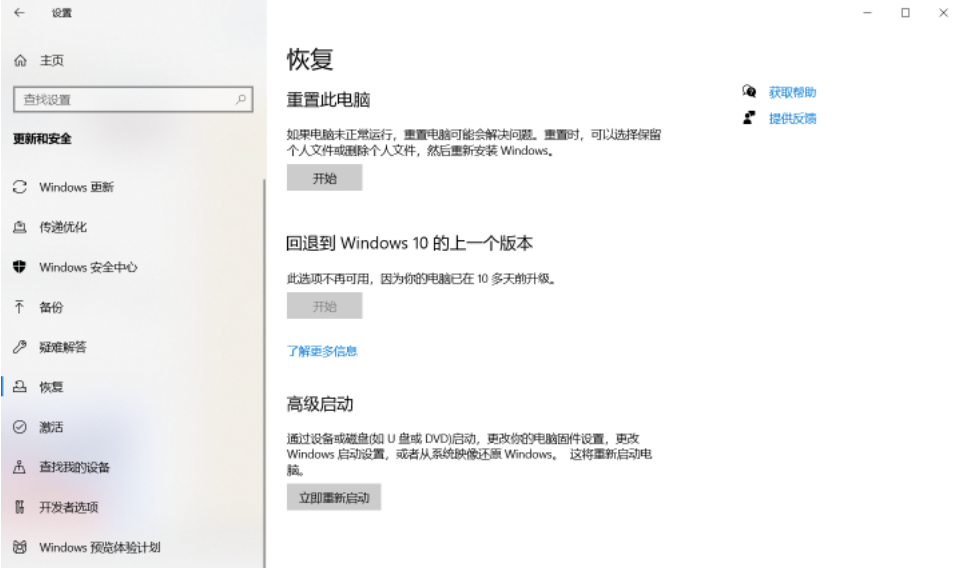
Task: Start 重置此电脑 with 开始 button
Action: tap(324, 178)
